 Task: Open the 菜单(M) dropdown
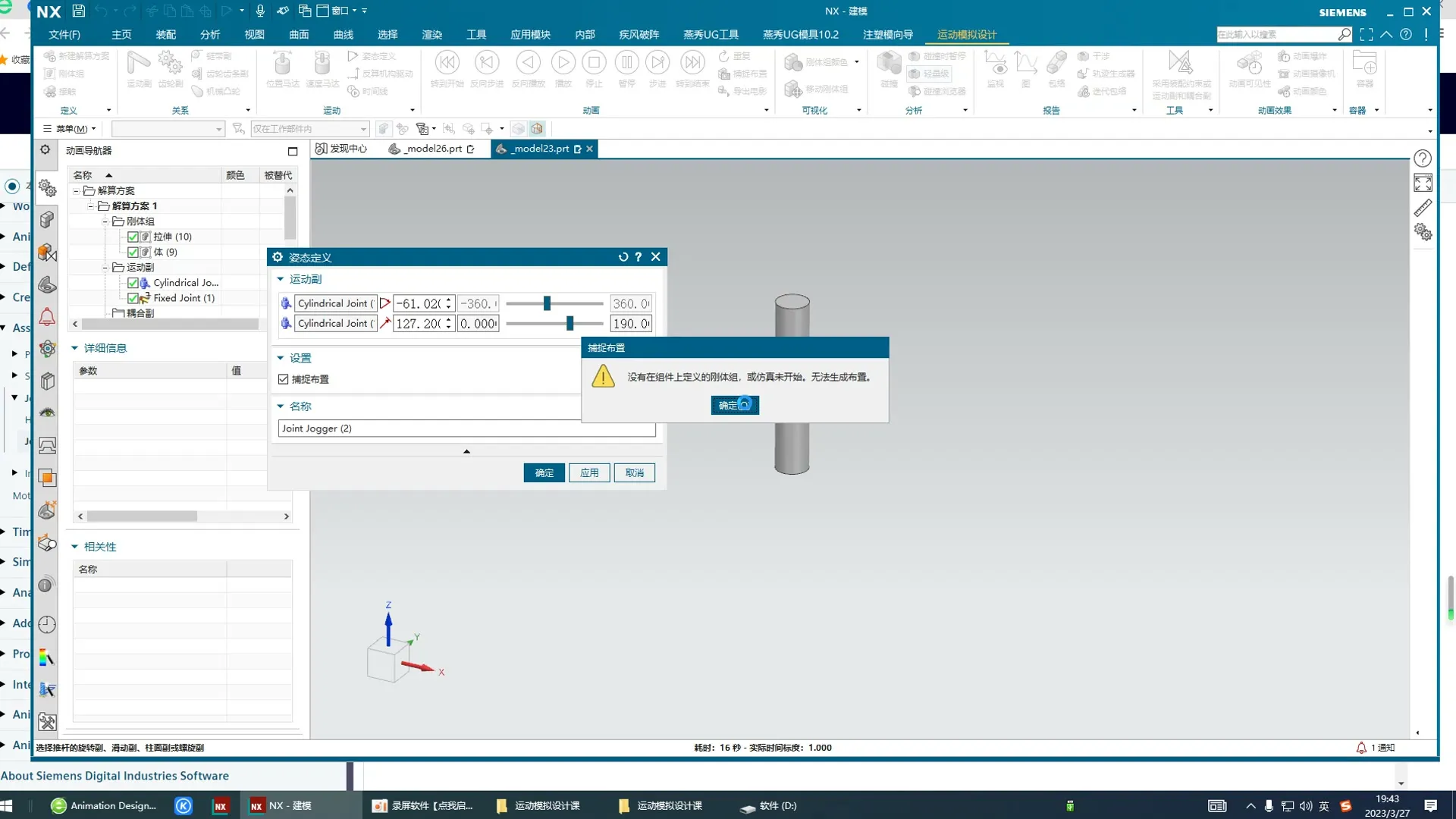coord(70,129)
